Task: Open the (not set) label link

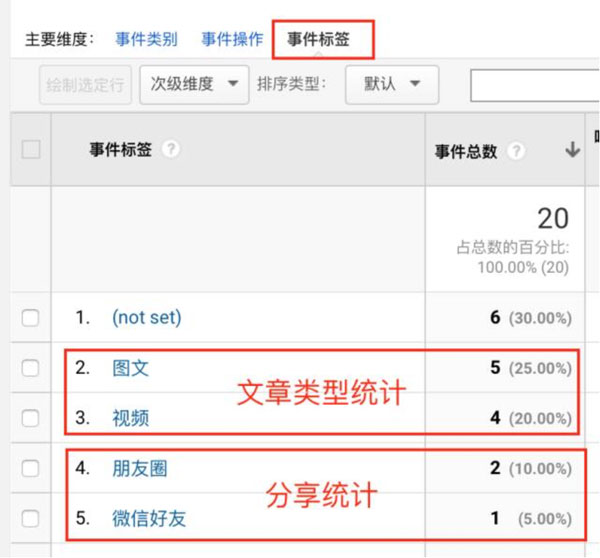Action: [146, 318]
